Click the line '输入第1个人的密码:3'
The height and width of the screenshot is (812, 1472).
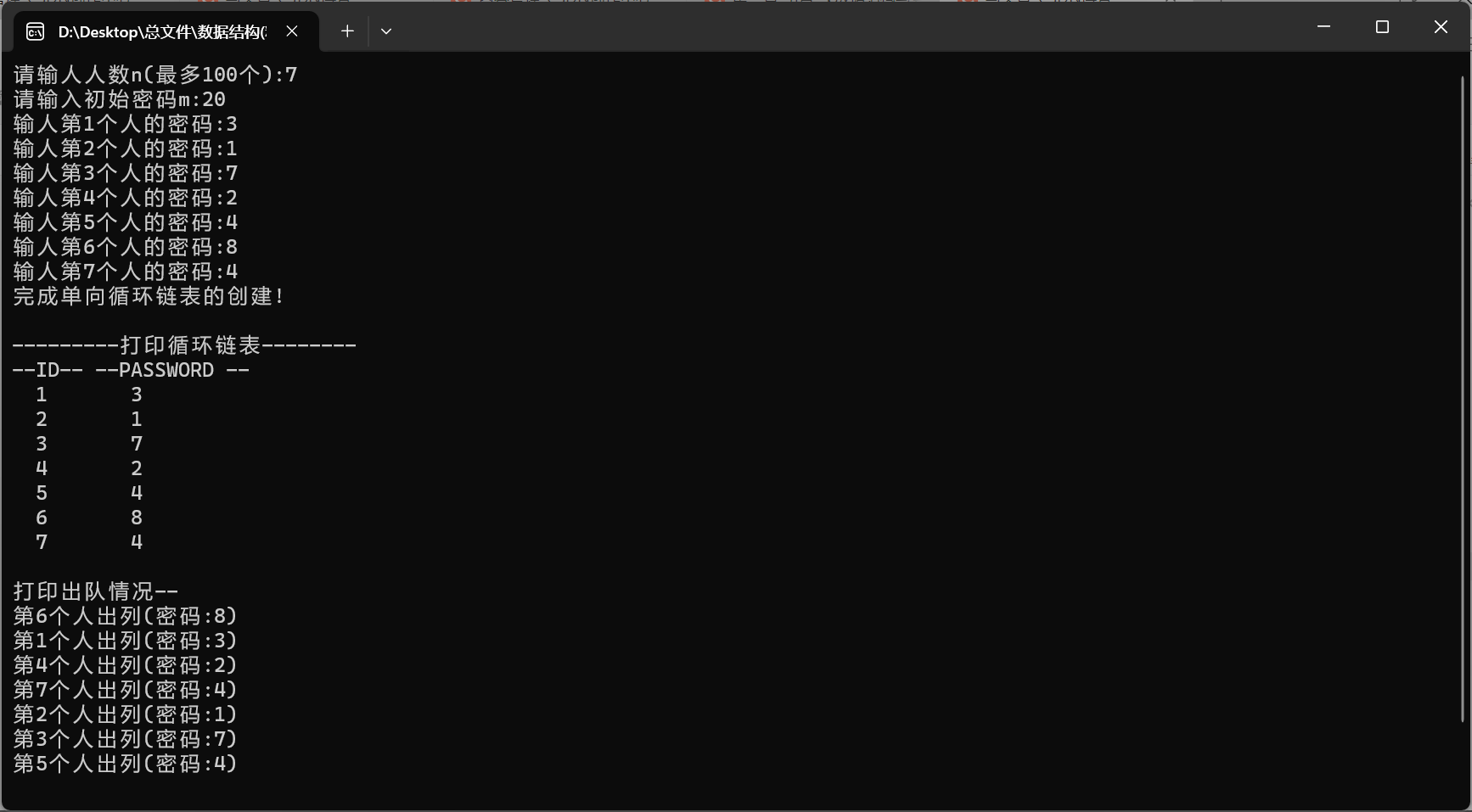[x=126, y=124]
